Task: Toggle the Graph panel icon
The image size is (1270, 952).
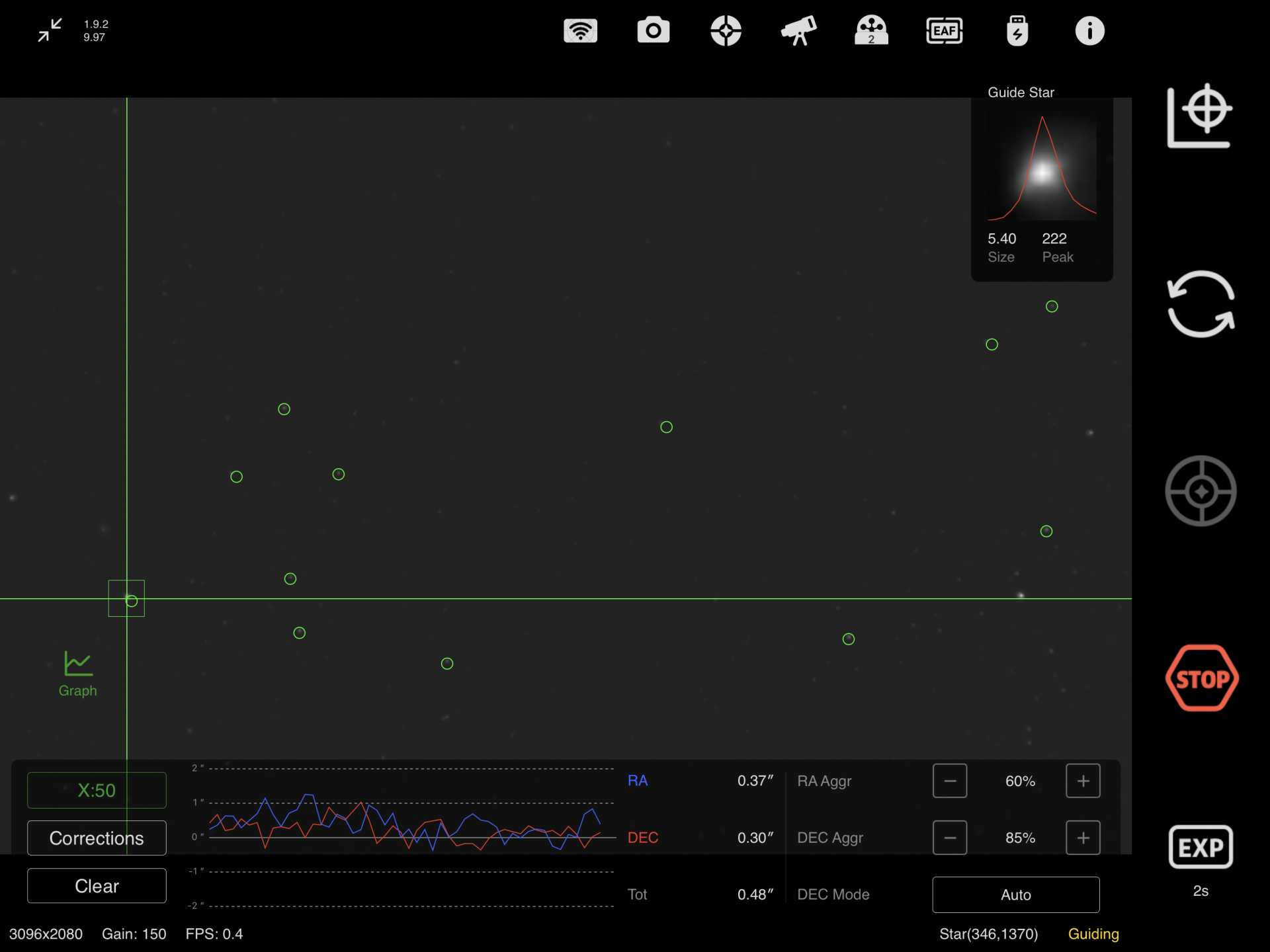Action: [78, 673]
